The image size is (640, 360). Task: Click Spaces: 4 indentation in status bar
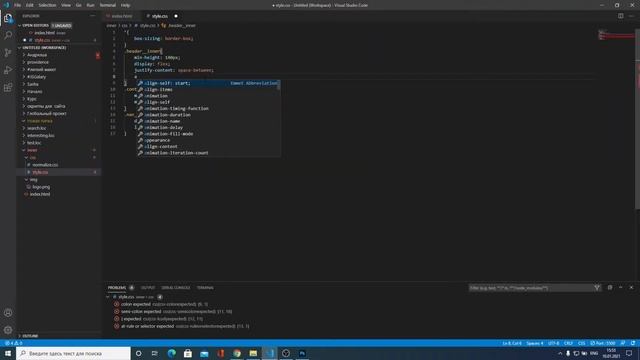coord(535,343)
